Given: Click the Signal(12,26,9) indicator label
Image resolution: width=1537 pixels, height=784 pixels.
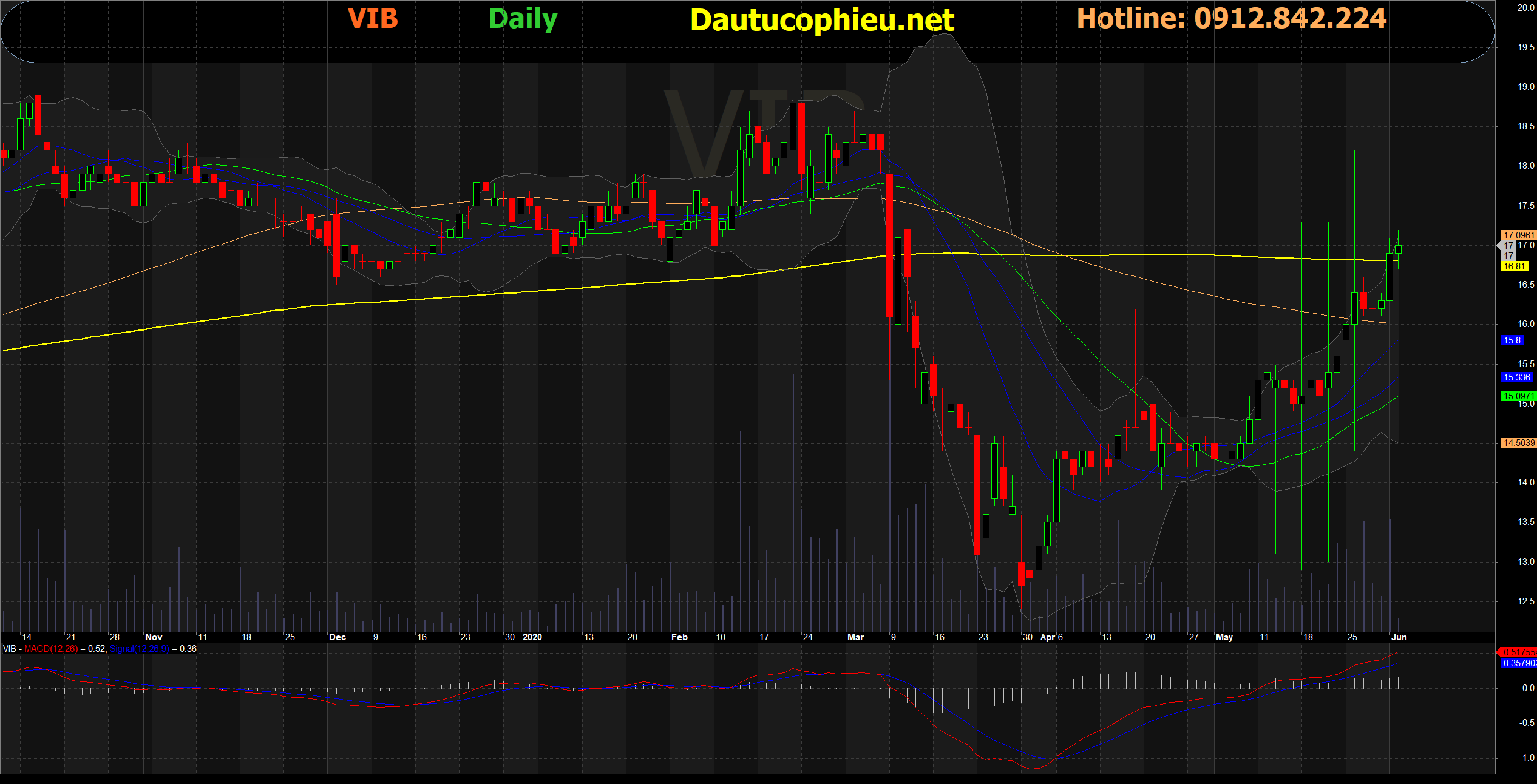Looking at the screenshot, I should coord(140,649).
